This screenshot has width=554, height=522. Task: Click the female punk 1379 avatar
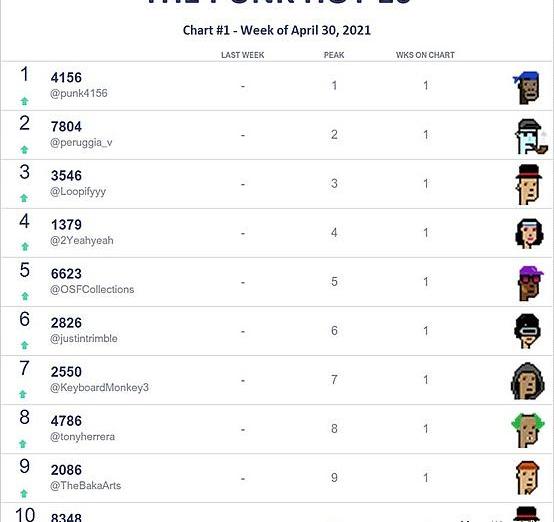click(529, 233)
